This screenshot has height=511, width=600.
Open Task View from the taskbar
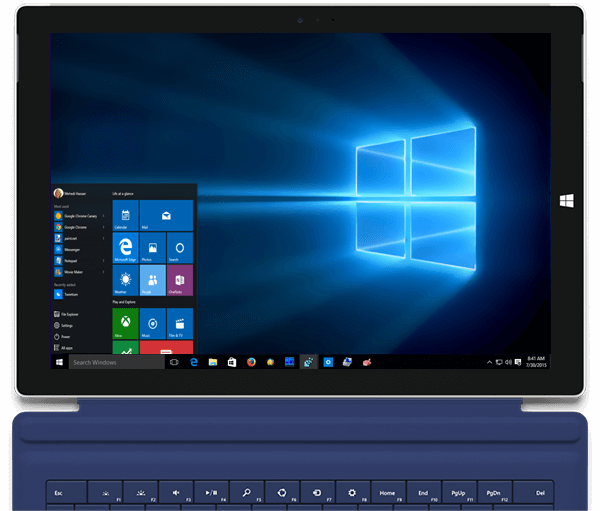point(174,362)
